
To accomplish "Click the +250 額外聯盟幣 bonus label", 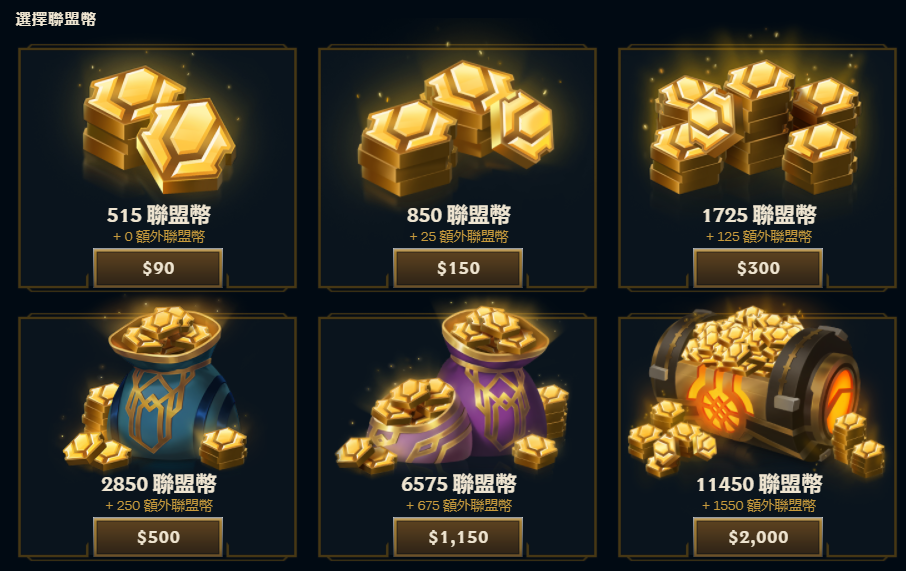I will pos(159,506).
